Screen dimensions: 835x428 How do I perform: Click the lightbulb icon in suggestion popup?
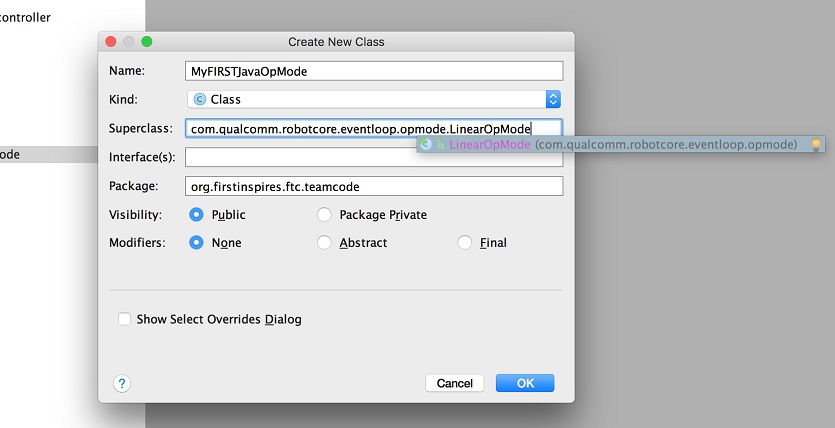[816, 145]
